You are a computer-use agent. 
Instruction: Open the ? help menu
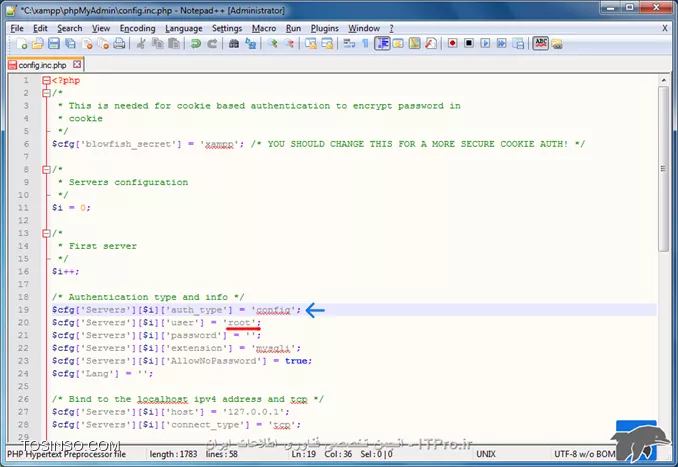point(391,29)
